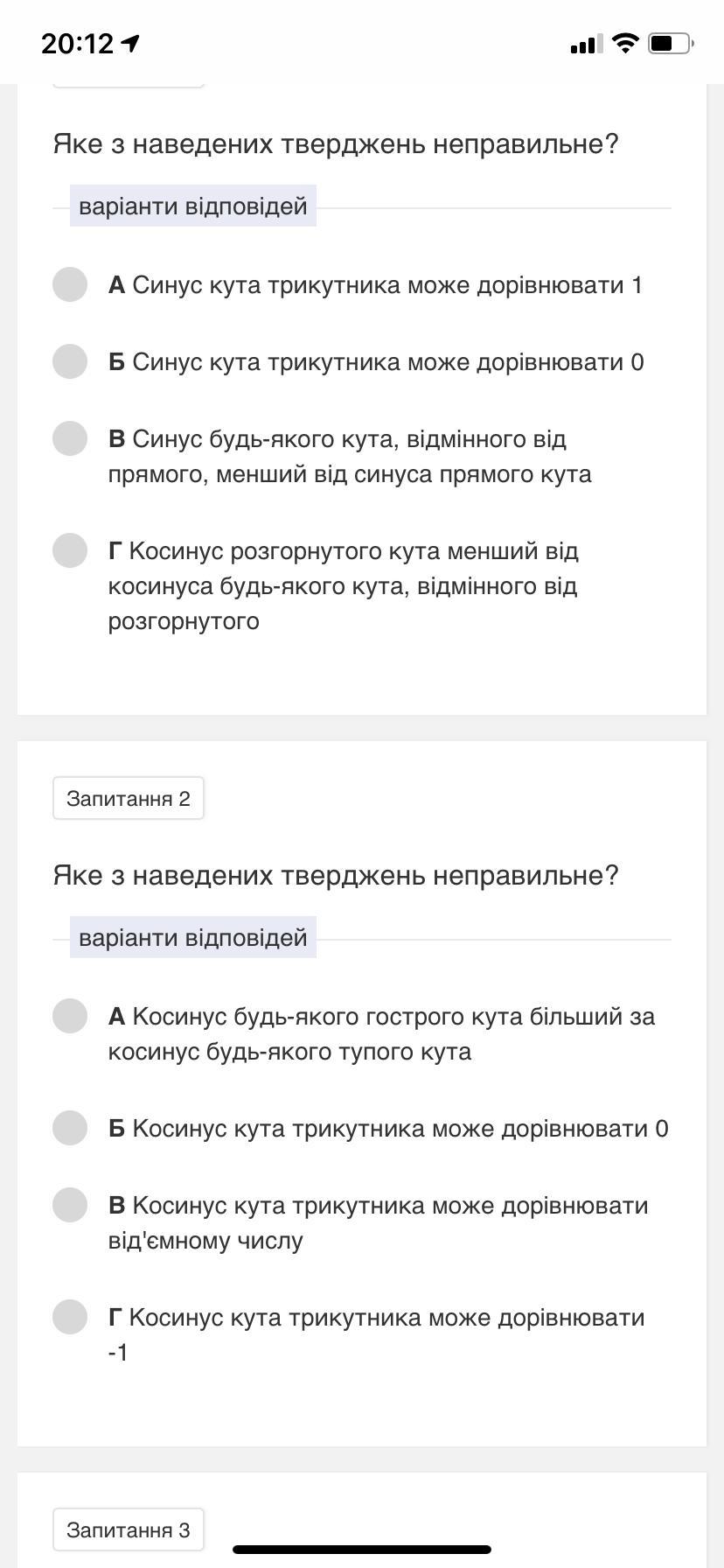Tap the Запитання 2 label
The width and height of the screenshot is (724, 1568).
[129, 798]
